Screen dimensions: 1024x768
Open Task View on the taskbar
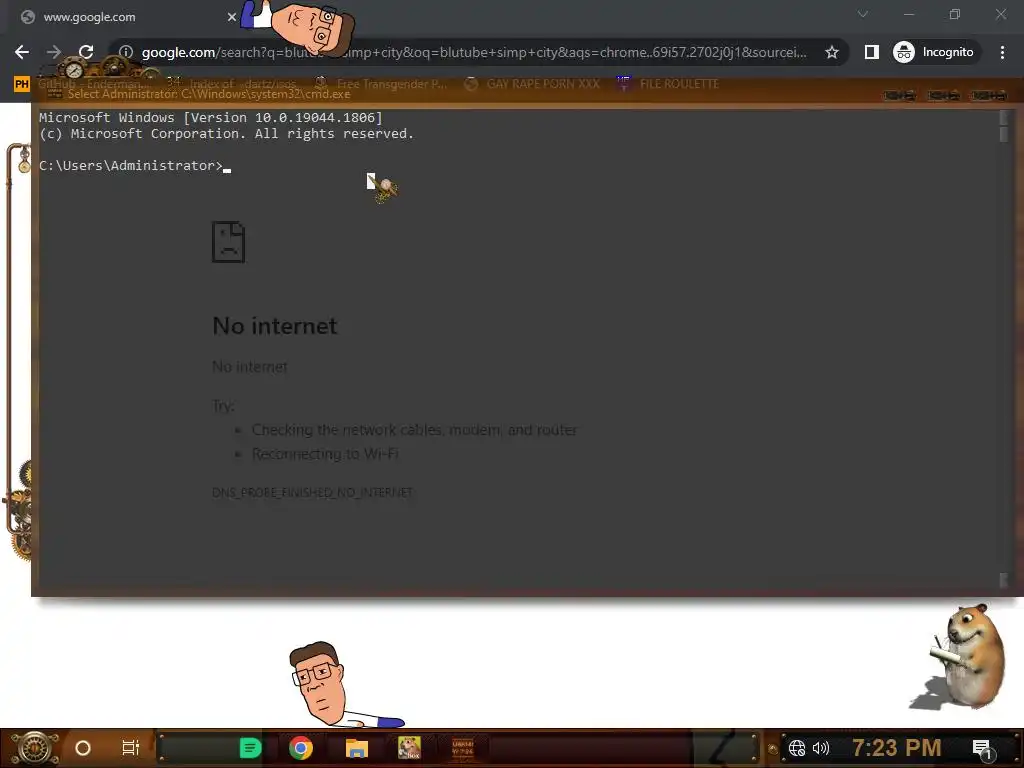tap(131, 748)
